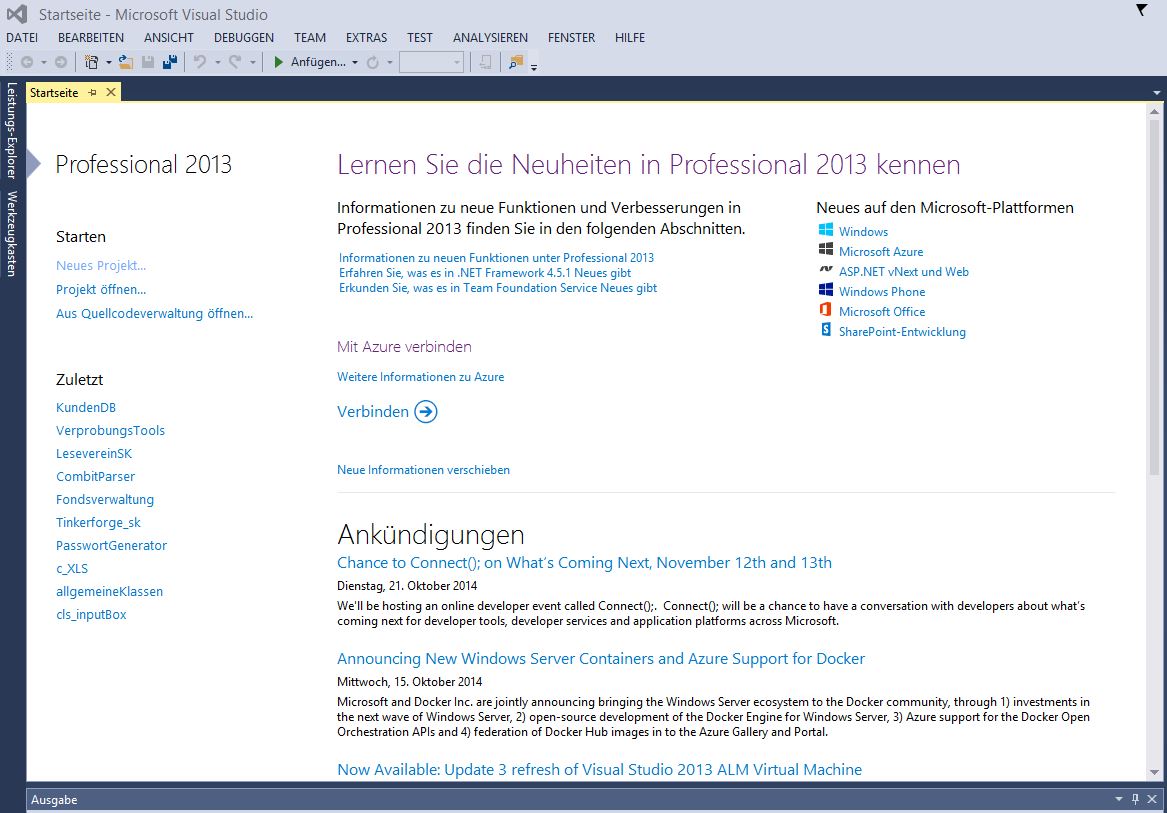The width and height of the screenshot is (1167, 813).
Task: Open recent project KundenDB
Action: [86, 407]
